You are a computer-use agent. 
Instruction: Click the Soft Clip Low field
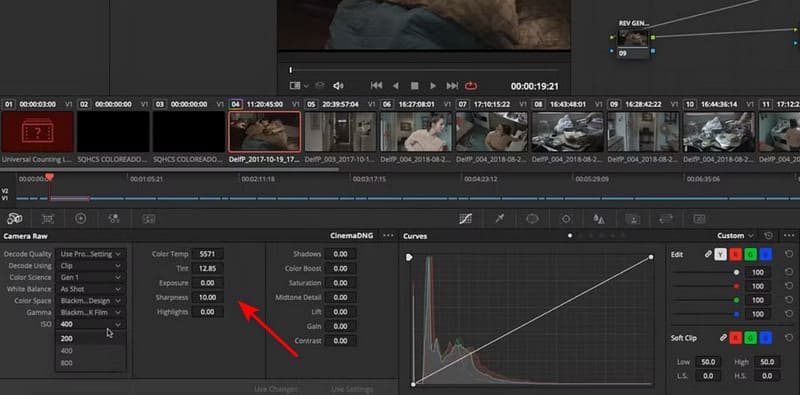[707, 362]
